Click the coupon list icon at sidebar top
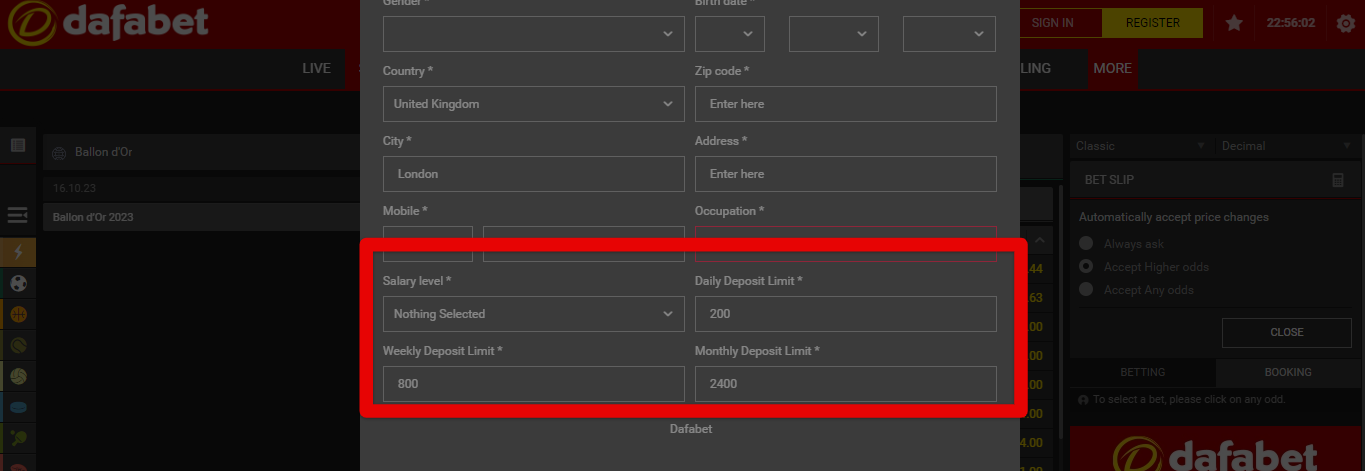The width and height of the screenshot is (1365, 471). (x=18, y=146)
